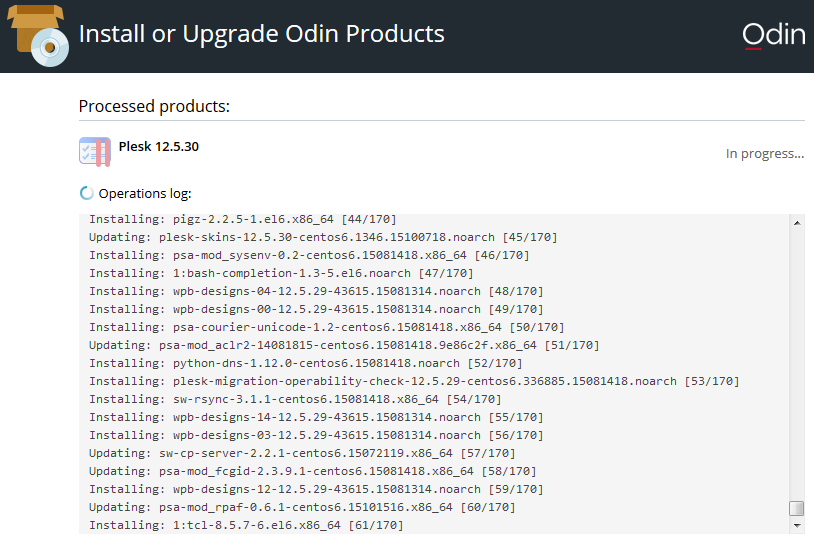The height and width of the screenshot is (542, 814).
Task: Click the Install or Upgrade Odin Products title
Action: tap(262, 34)
